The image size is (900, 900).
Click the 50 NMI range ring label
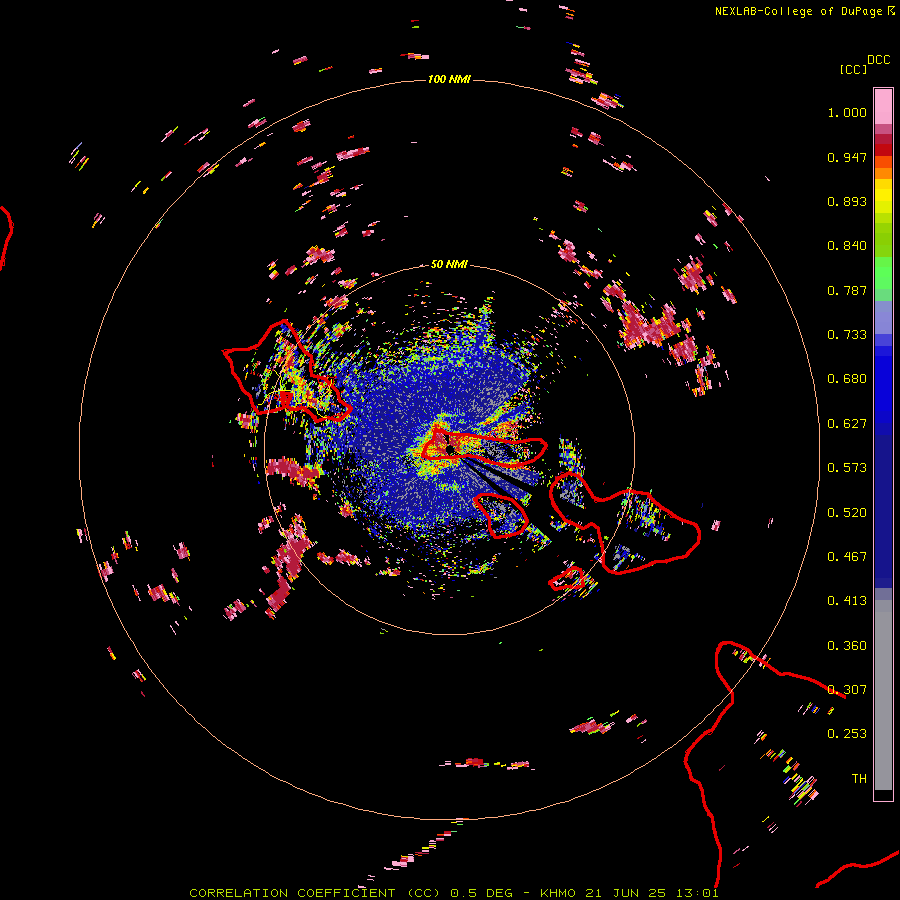pyautogui.click(x=449, y=264)
